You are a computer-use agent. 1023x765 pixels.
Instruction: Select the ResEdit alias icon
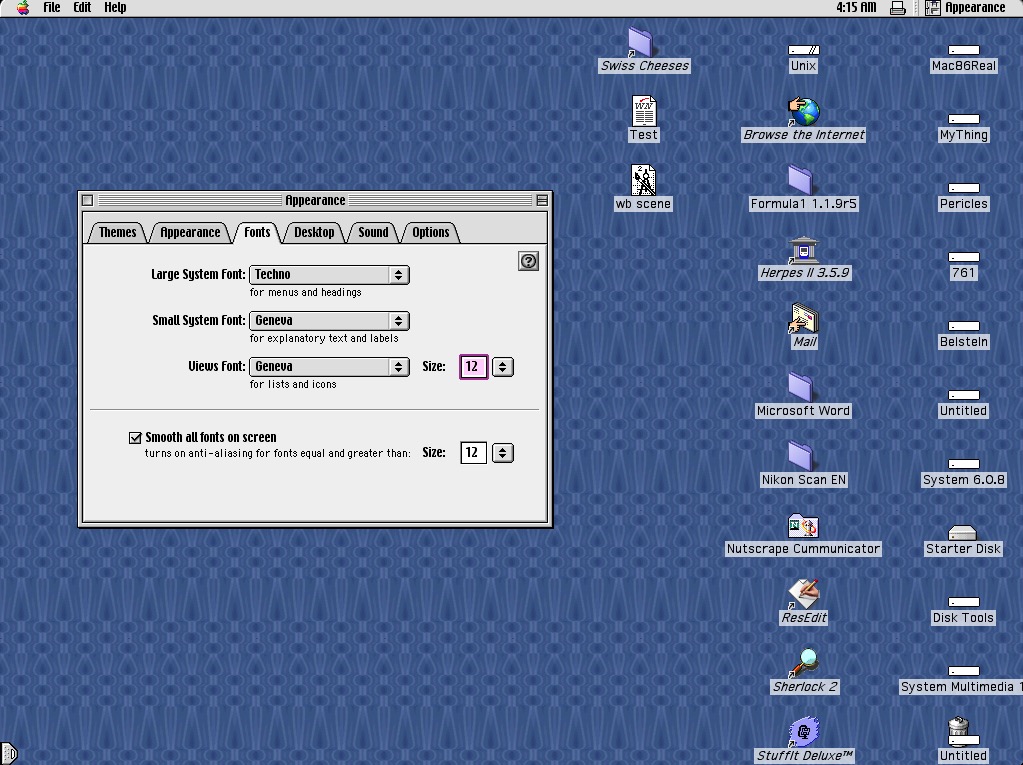803,594
